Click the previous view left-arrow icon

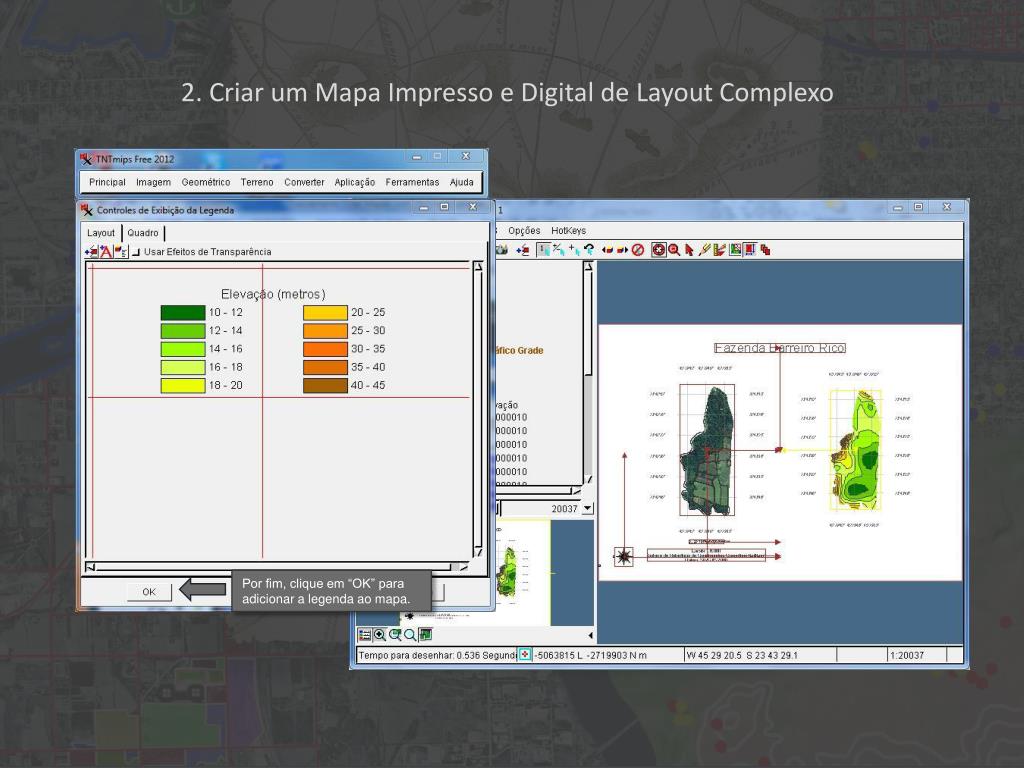click(607, 250)
